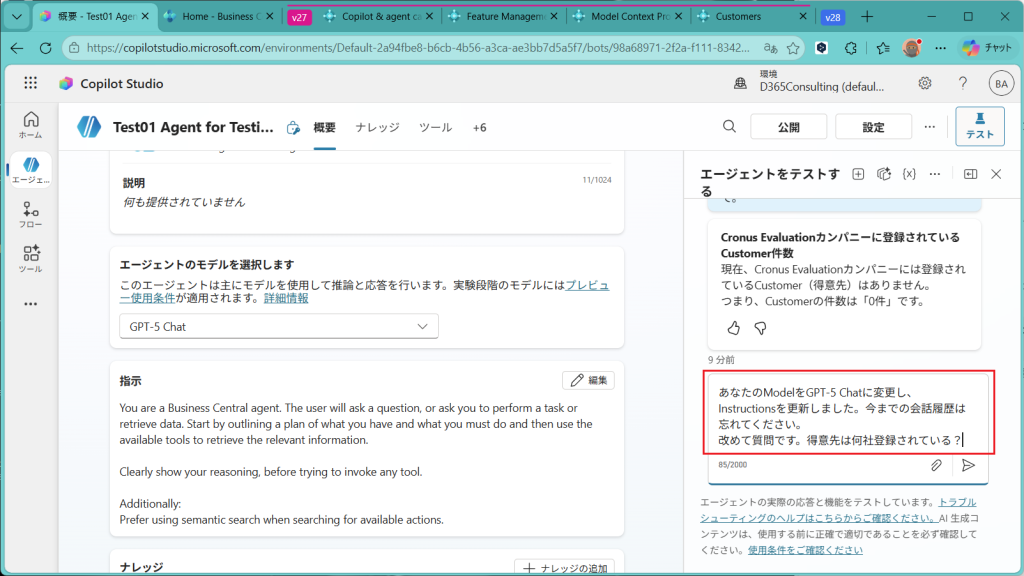Screen dimensions: 1024x576
Task: Expand the +6 hidden tabs overflow
Action: tap(479, 127)
